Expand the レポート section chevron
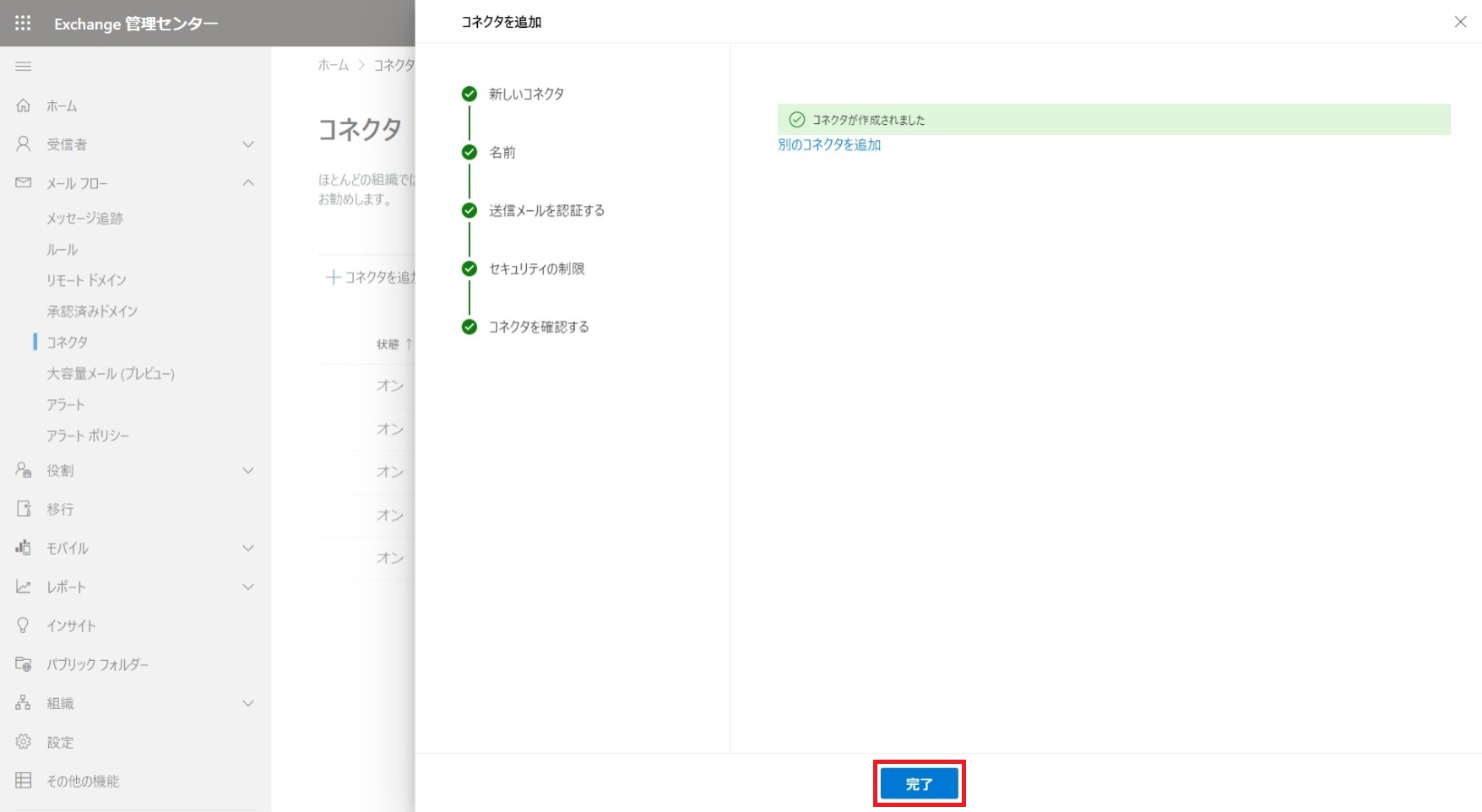The width and height of the screenshot is (1482, 812). (x=248, y=587)
